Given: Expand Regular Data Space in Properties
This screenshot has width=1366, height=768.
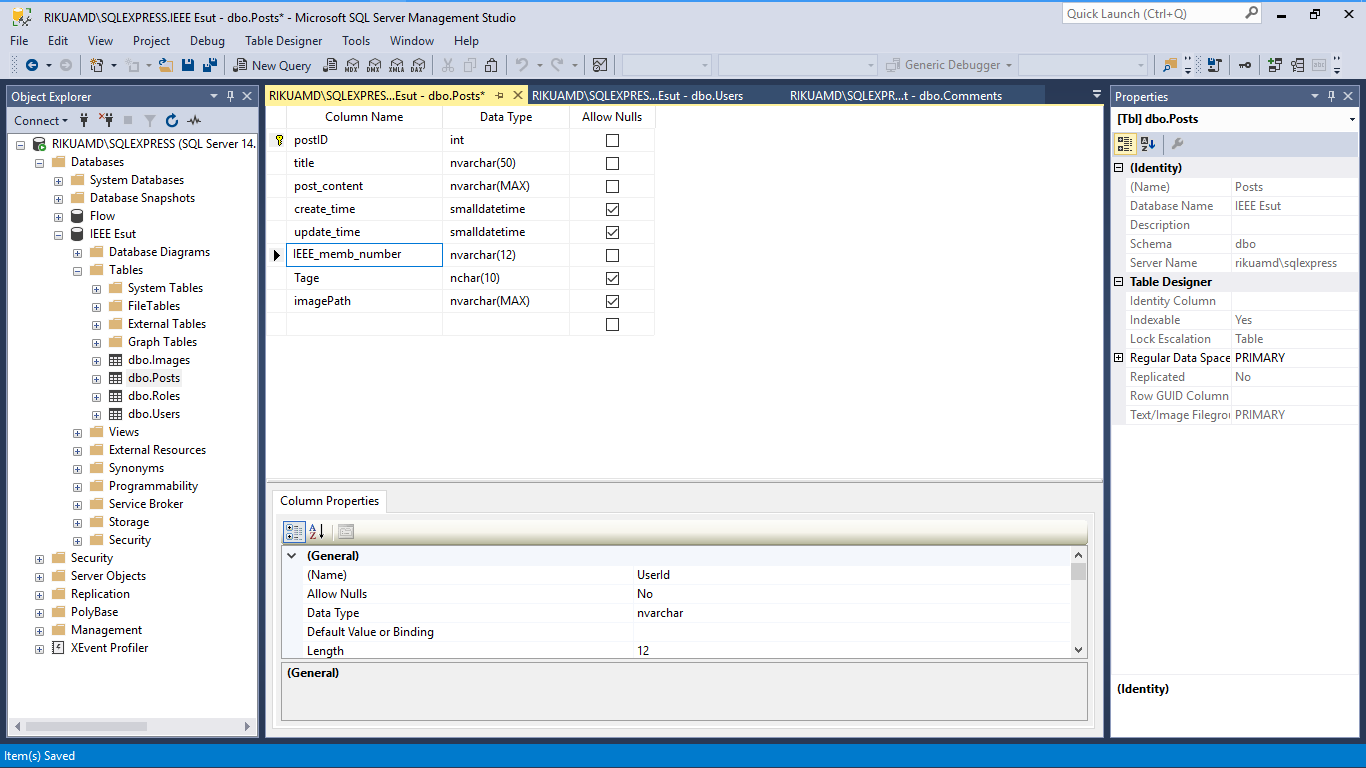Looking at the screenshot, I should tap(1119, 358).
